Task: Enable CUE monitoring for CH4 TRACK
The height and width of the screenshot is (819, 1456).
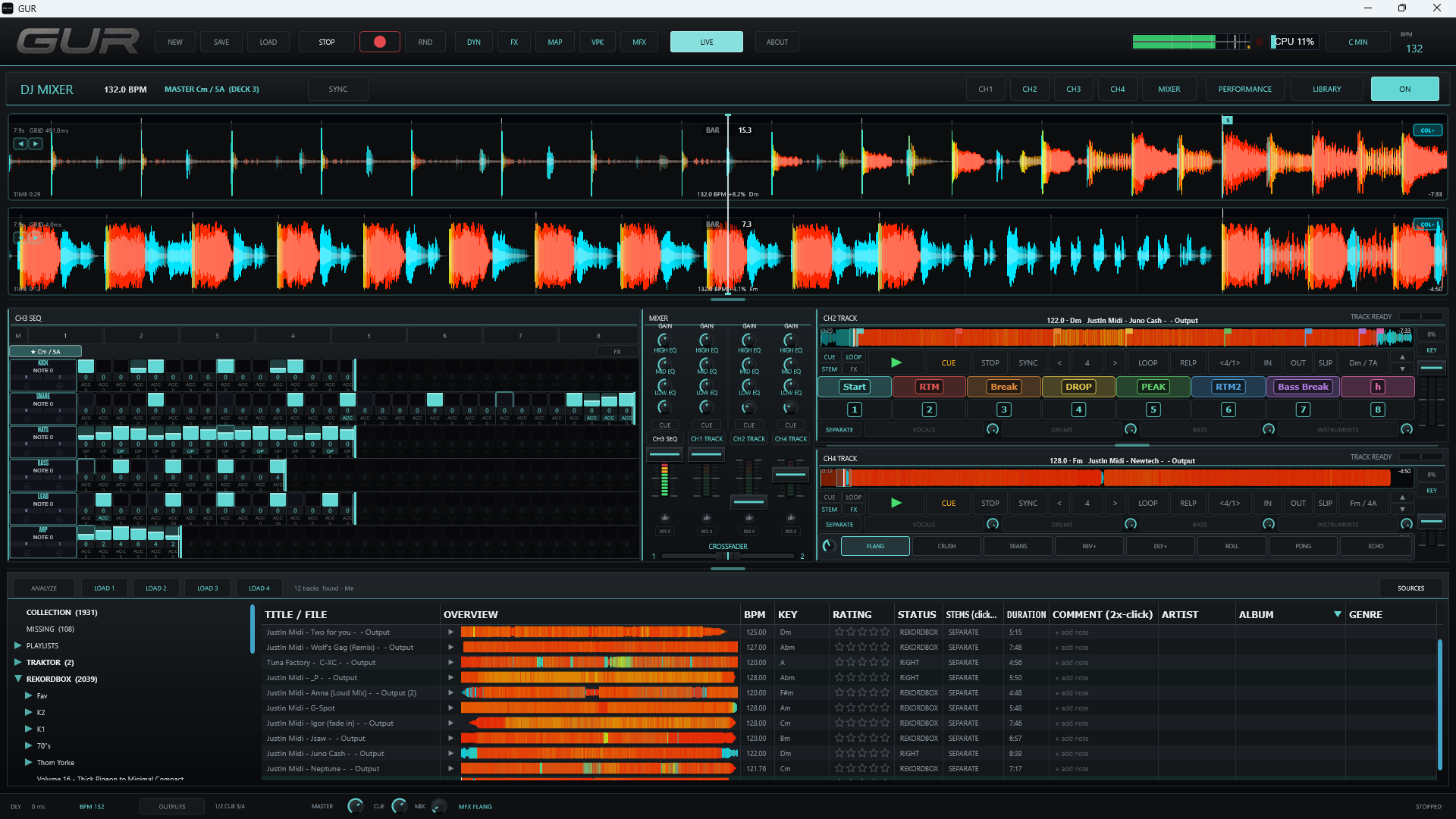Action: (x=790, y=425)
